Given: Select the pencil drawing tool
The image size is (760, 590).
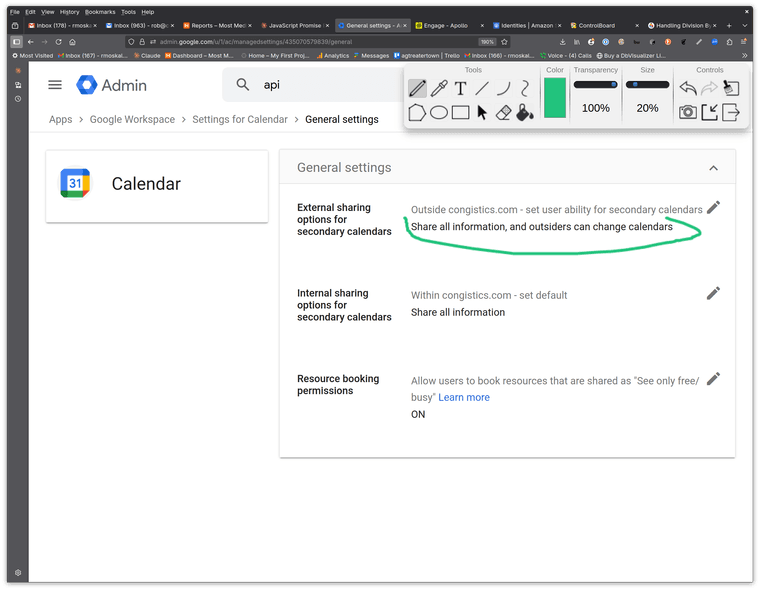Looking at the screenshot, I should click(417, 89).
